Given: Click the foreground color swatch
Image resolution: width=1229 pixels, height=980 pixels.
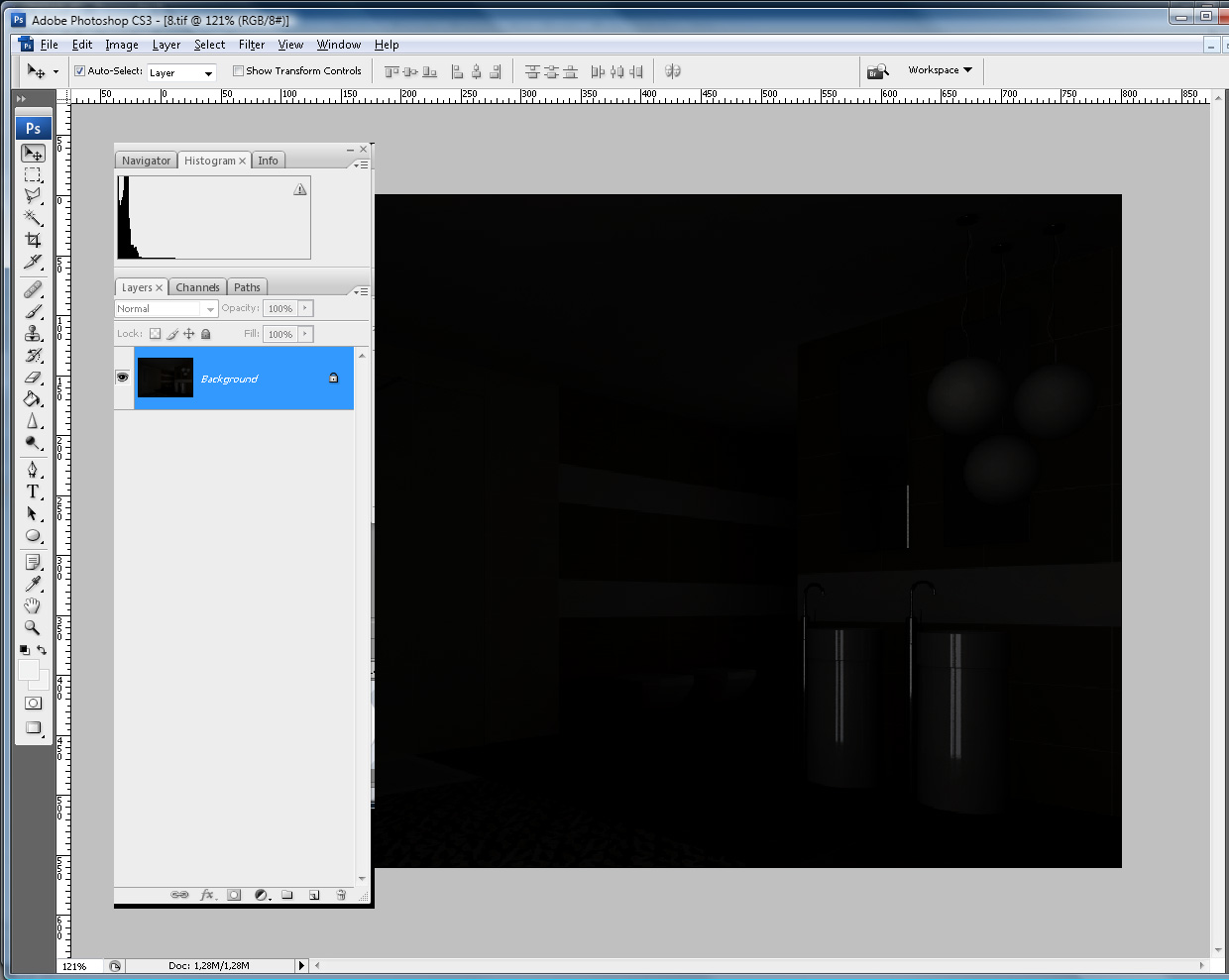Looking at the screenshot, I should tap(29, 671).
